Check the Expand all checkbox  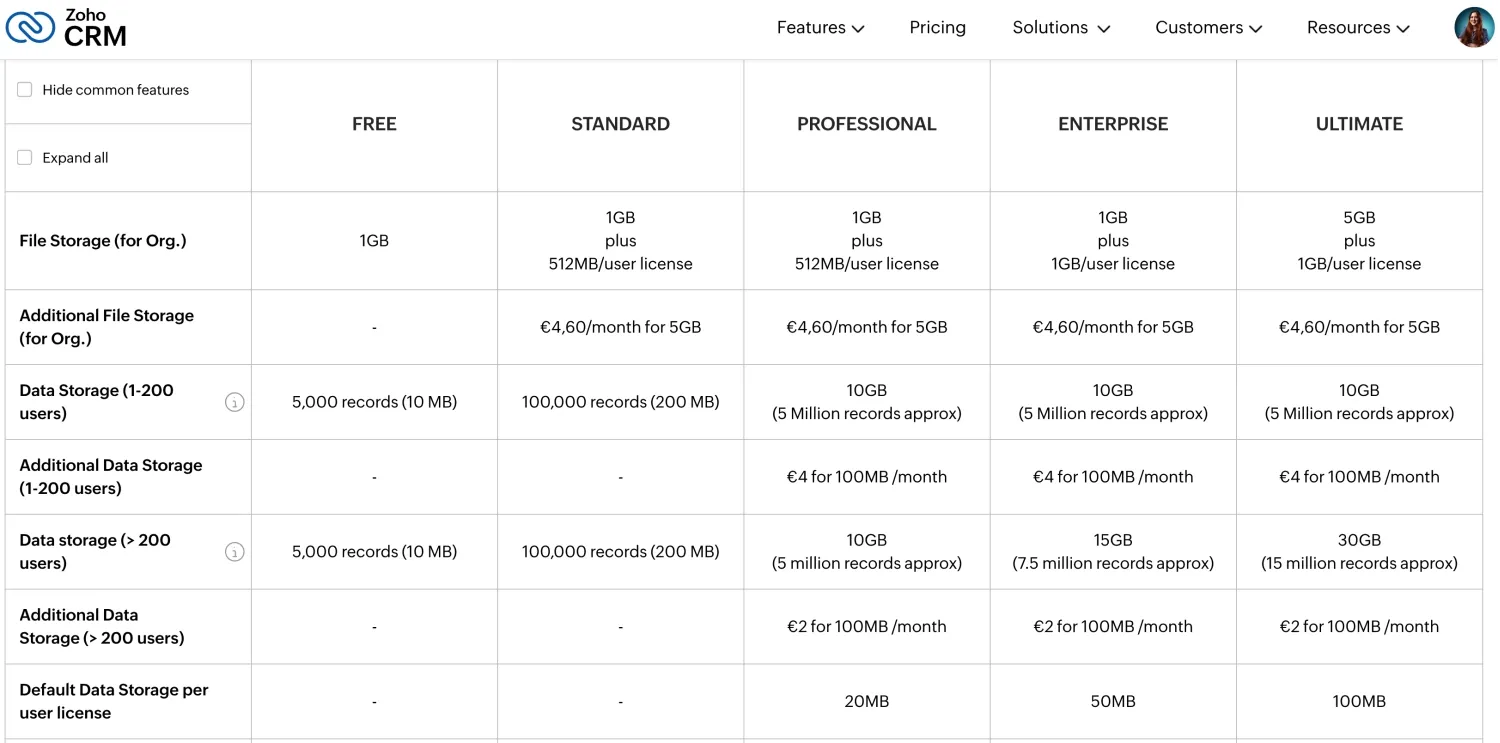tap(25, 158)
